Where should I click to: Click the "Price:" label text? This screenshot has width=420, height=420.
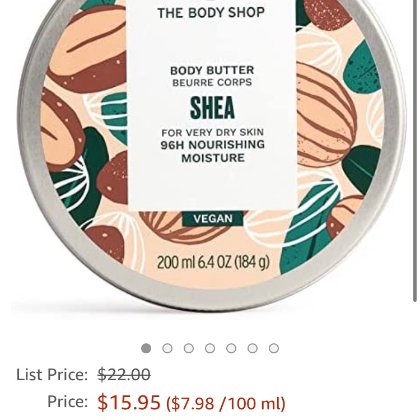coord(68,401)
